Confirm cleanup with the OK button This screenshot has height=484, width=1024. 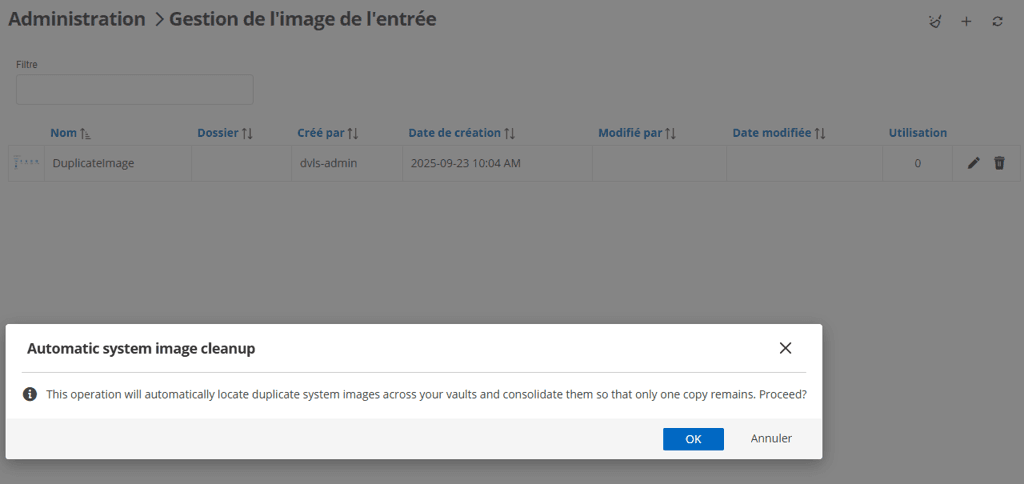(693, 439)
